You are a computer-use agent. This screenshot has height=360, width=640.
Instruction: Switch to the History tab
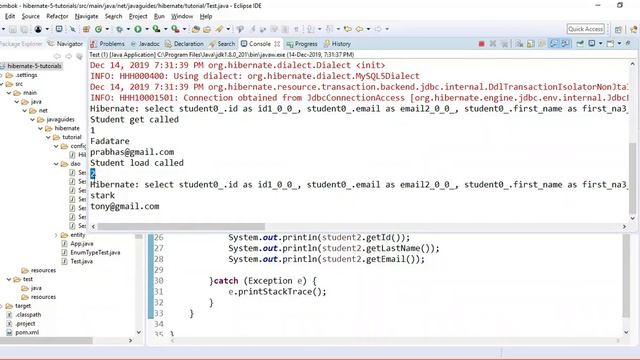(337, 44)
